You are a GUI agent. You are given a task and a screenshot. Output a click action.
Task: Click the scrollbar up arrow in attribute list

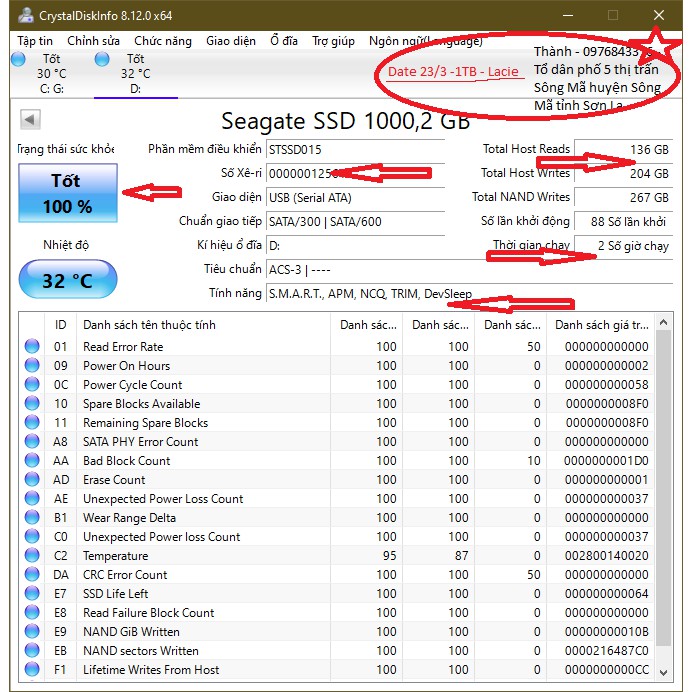[663, 323]
